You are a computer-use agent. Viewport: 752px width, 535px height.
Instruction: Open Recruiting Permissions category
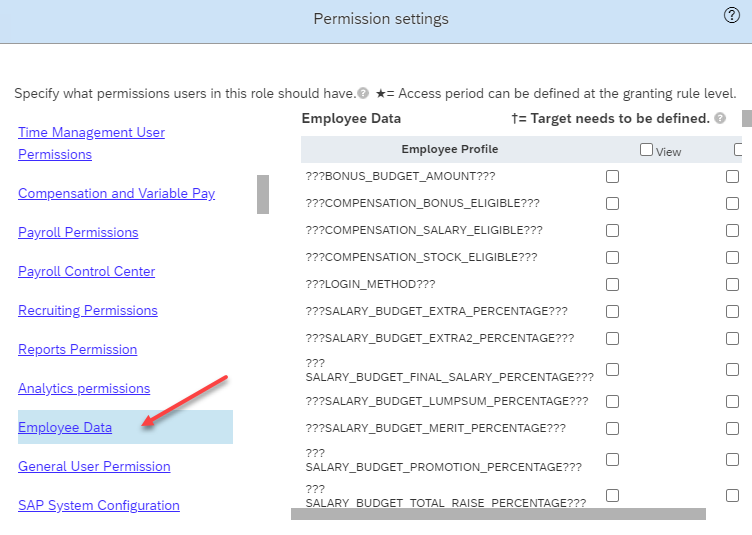[x=88, y=310]
